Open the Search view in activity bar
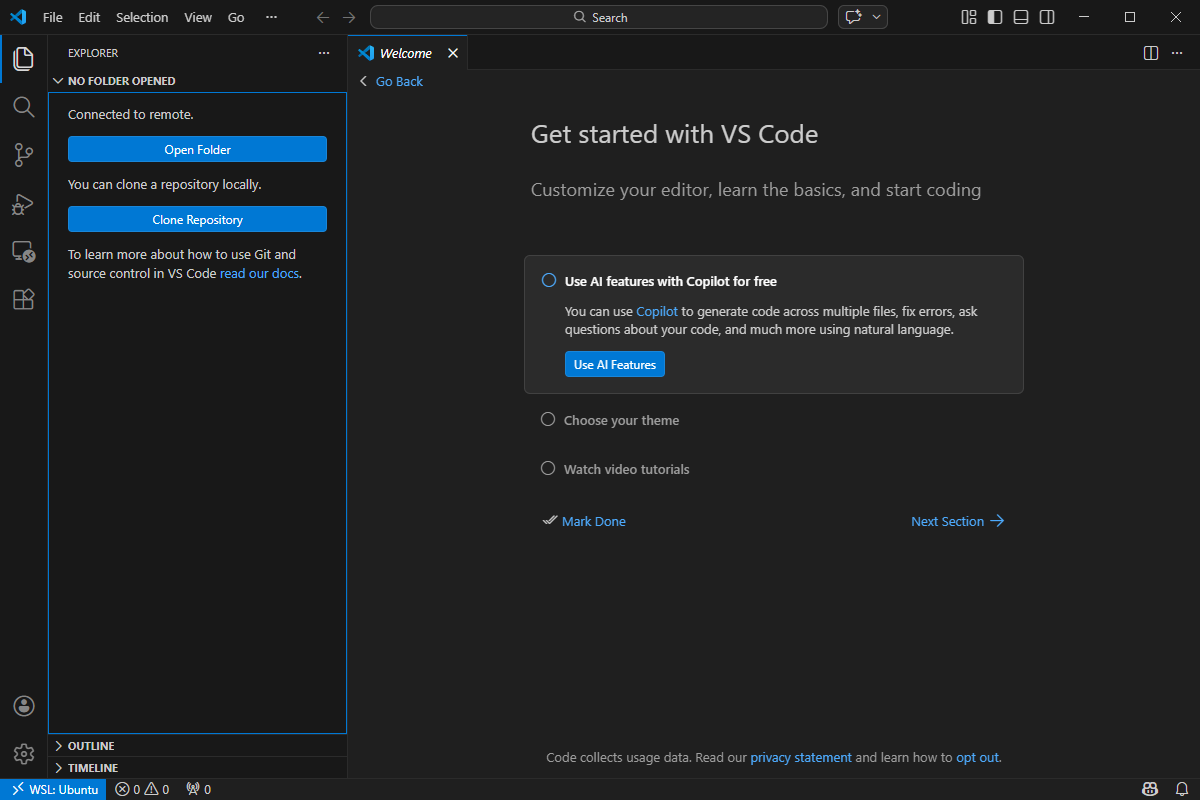Viewport: 1200px width, 800px height. tap(24, 107)
